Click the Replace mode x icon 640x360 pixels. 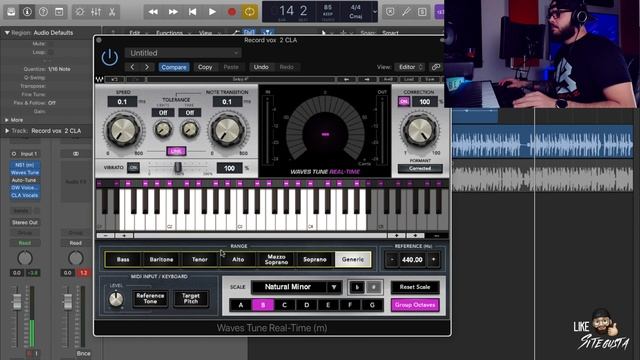[390, 12]
